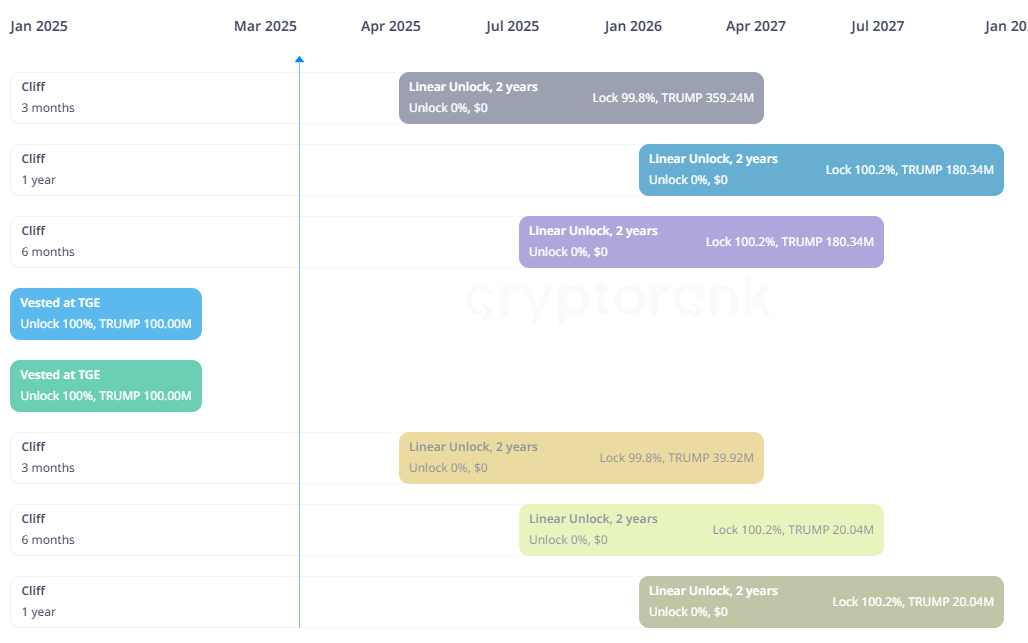Click the green Vested at TGE block
Image resolution: width=1028 pixels, height=643 pixels.
pos(106,386)
